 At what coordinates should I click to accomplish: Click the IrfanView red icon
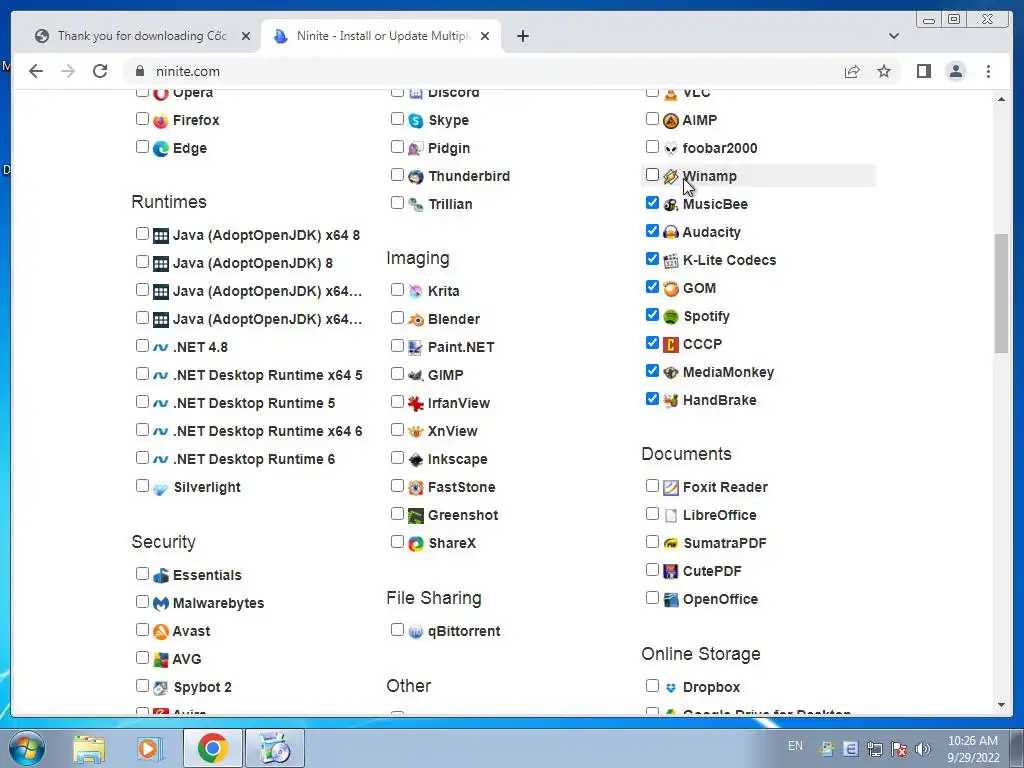coord(416,404)
